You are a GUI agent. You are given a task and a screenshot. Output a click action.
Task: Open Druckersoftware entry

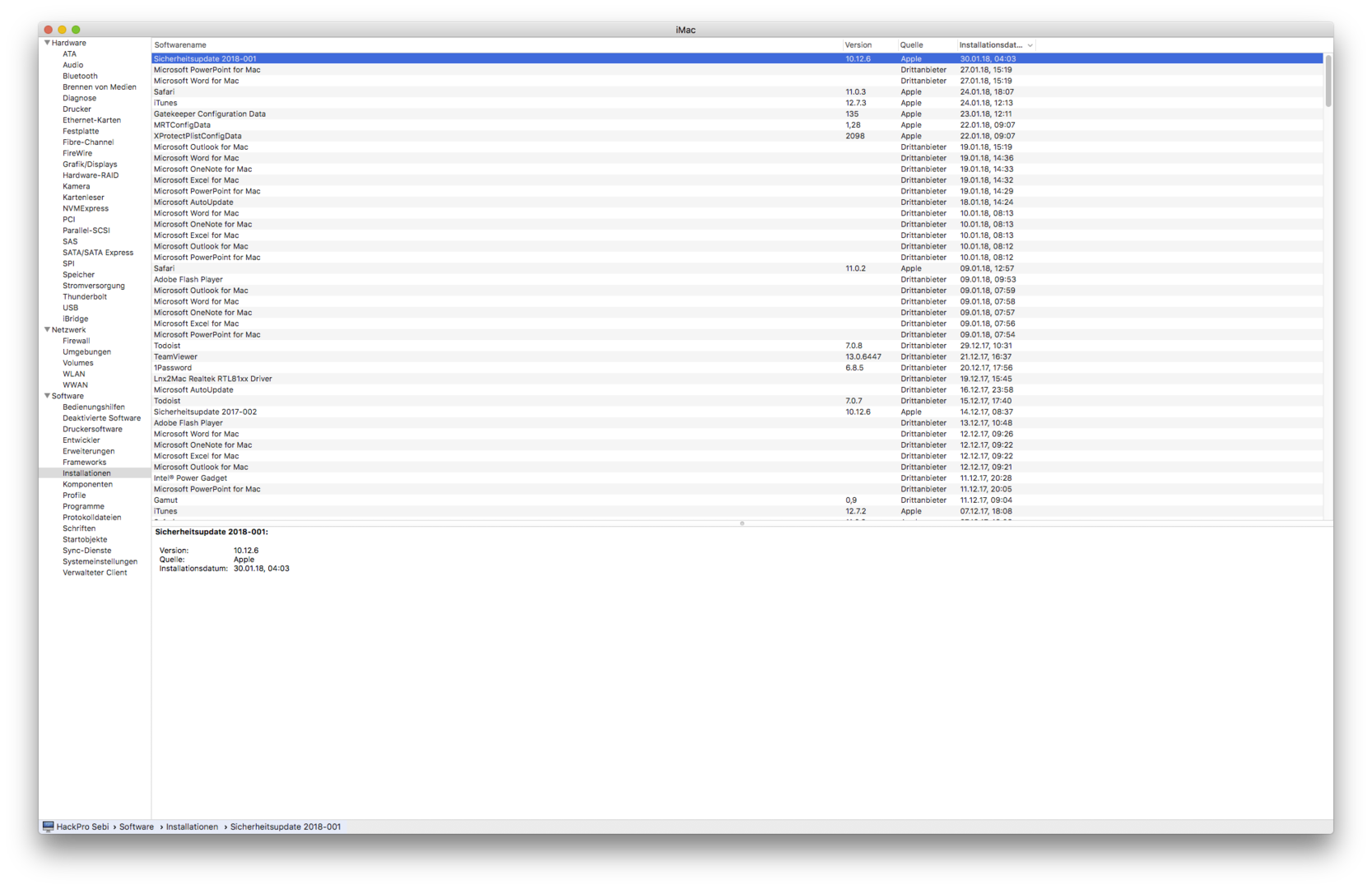pyautogui.click(x=92, y=429)
